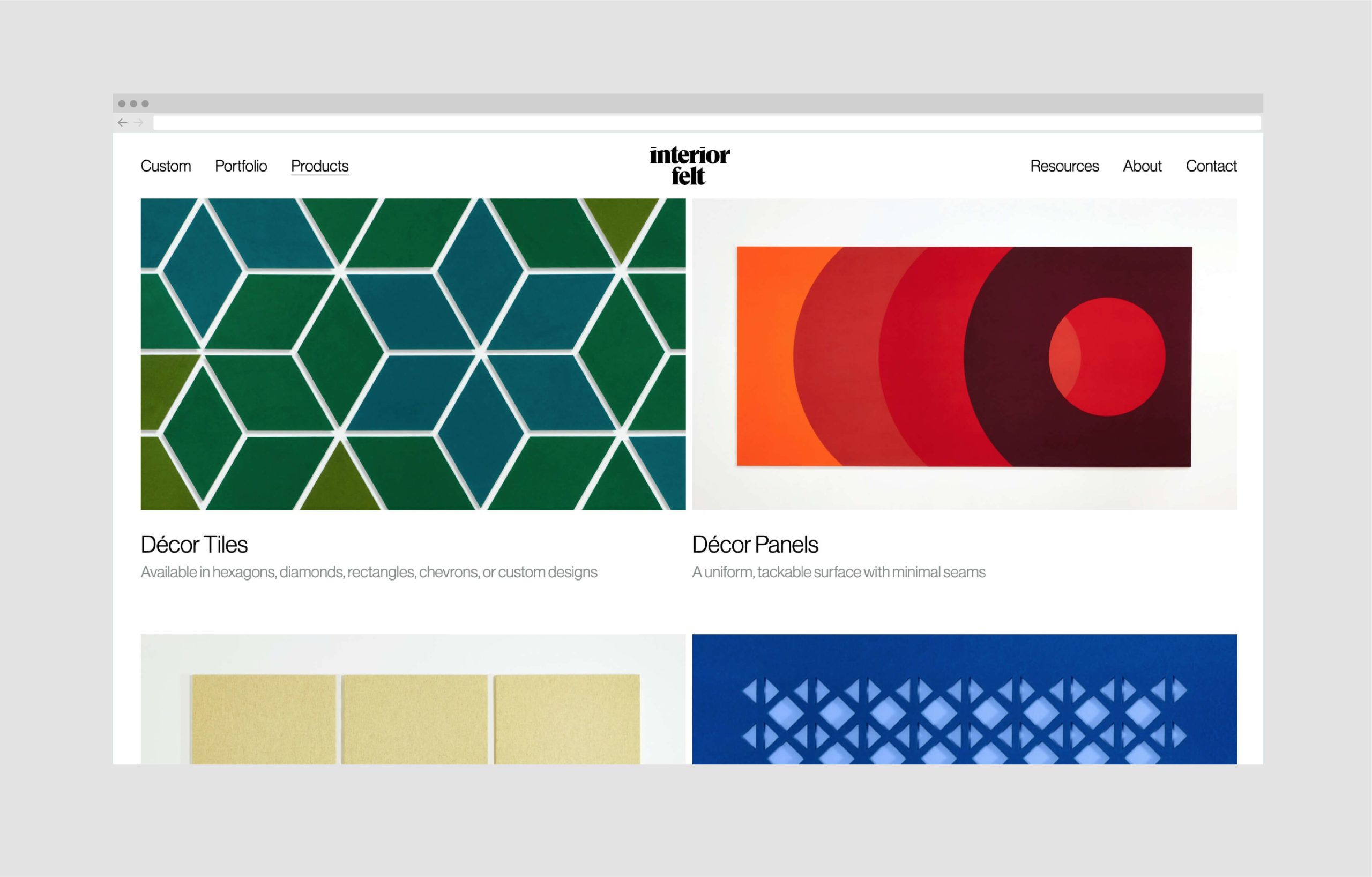The width and height of the screenshot is (1372, 877).
Task: Click the browser back arrow
Action: (x=122, y=123)
